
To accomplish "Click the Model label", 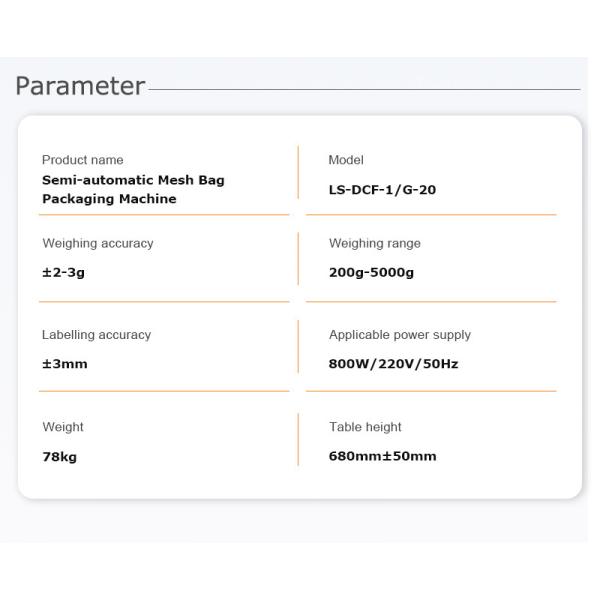I will (x=346, y=160).
